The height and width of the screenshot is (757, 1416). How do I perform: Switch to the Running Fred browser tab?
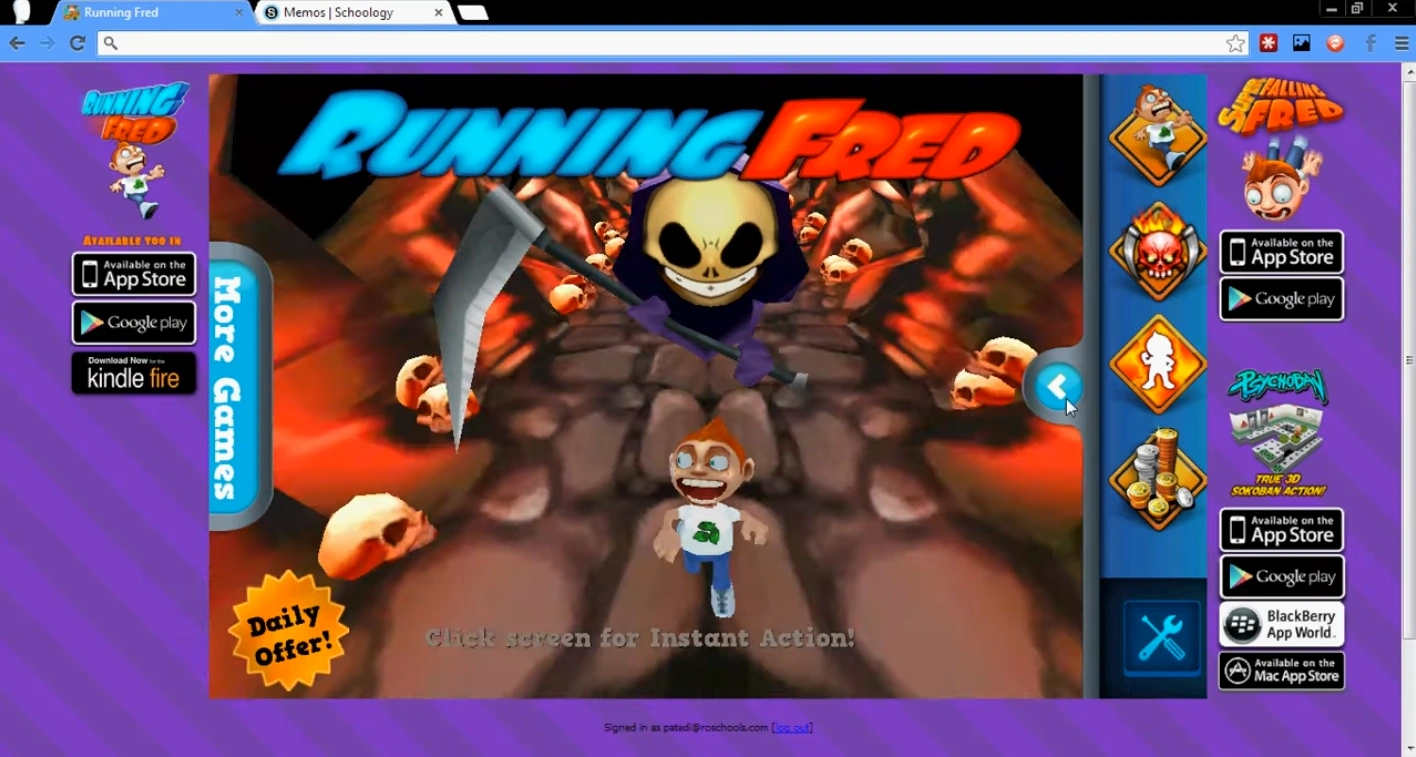150,13
